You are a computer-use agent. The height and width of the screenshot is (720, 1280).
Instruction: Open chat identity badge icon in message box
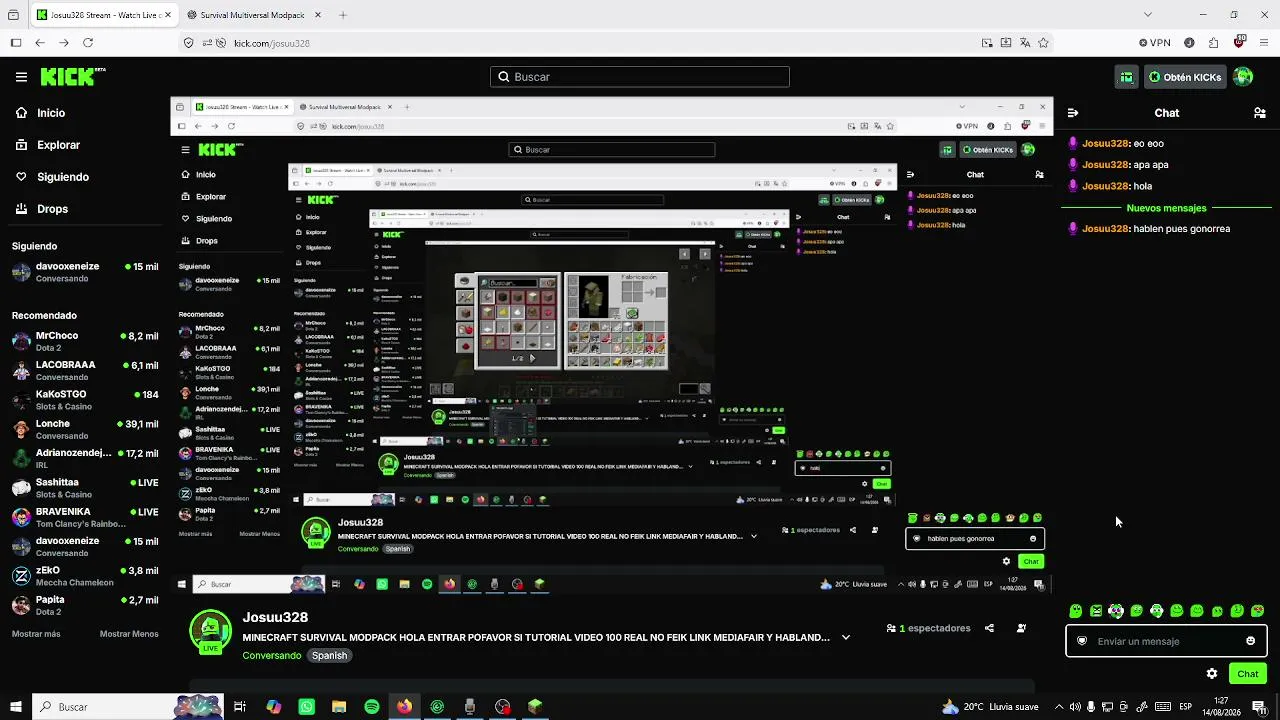(1081, 641)
